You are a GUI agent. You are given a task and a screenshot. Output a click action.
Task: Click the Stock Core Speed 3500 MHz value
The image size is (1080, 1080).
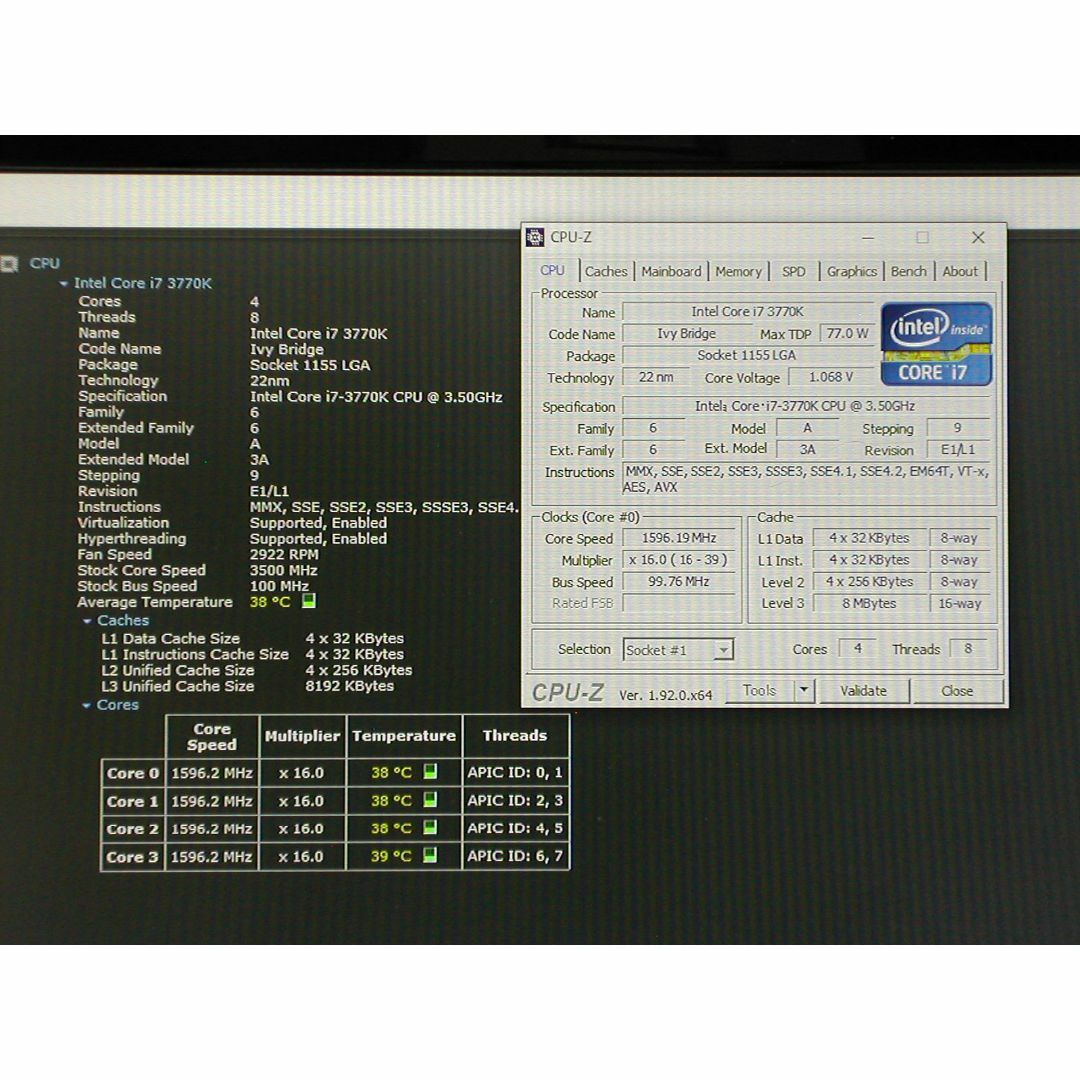click(x=284, y=570)
